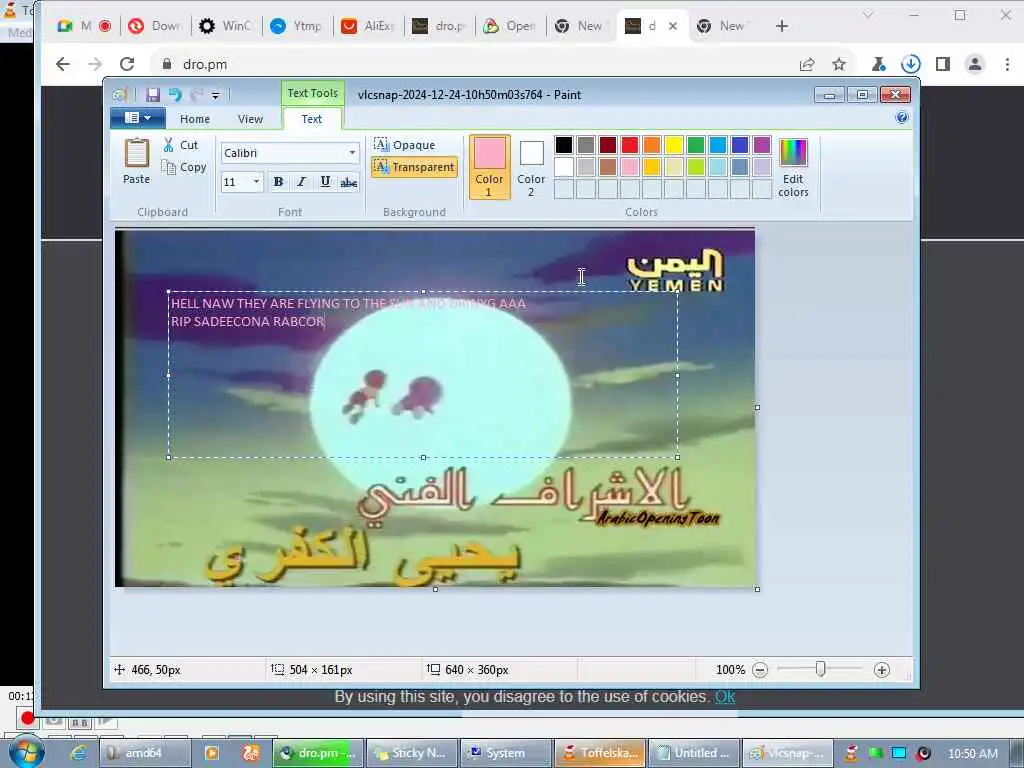Close the active dro.pm browser tab

pyautogui.click(x=673, y=26)
